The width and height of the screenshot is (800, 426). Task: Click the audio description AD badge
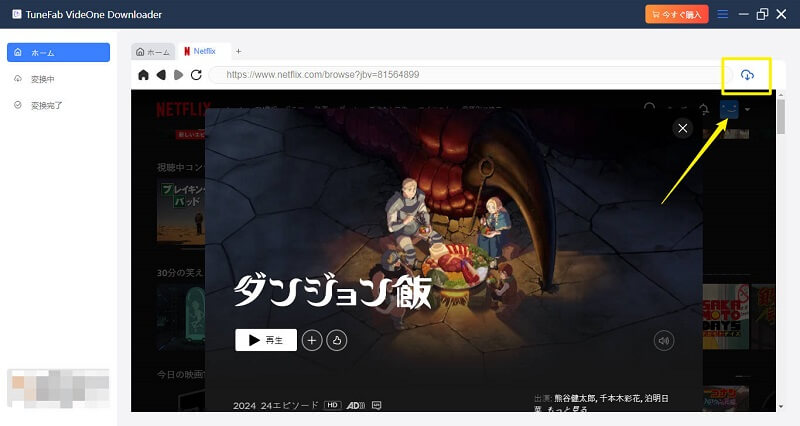click(356, 406)
